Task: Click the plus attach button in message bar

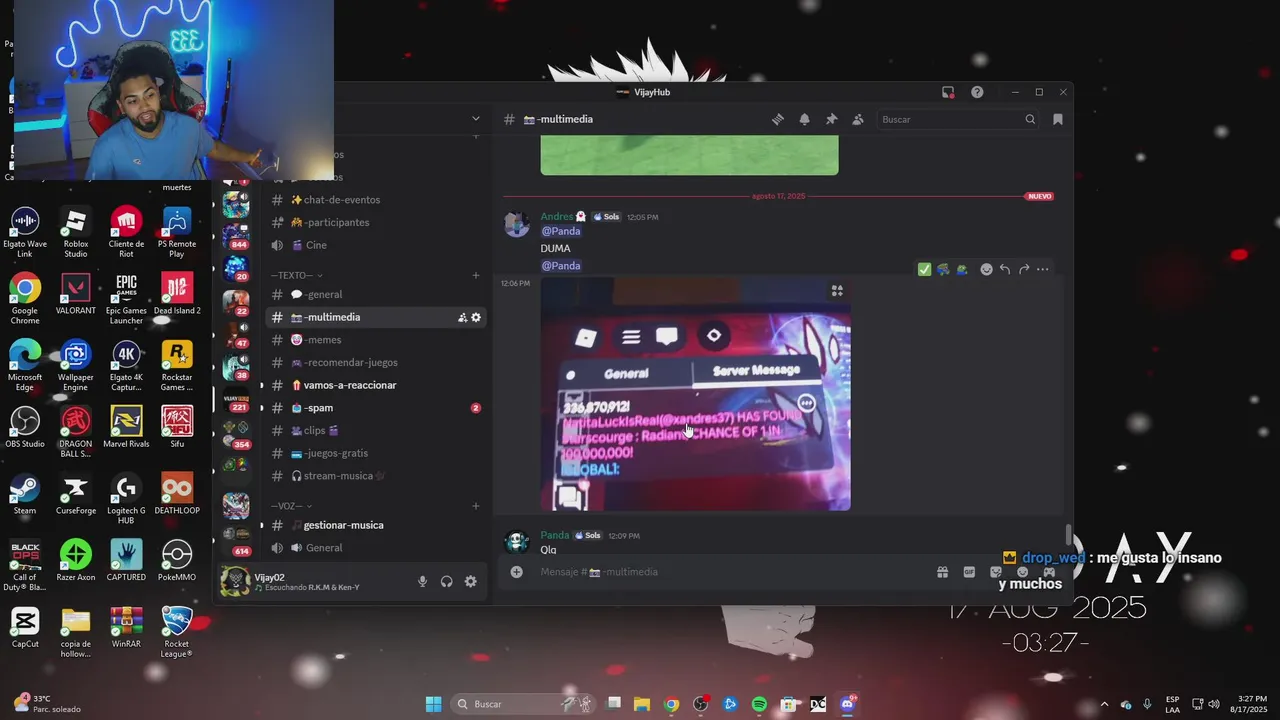Action: 516,572
